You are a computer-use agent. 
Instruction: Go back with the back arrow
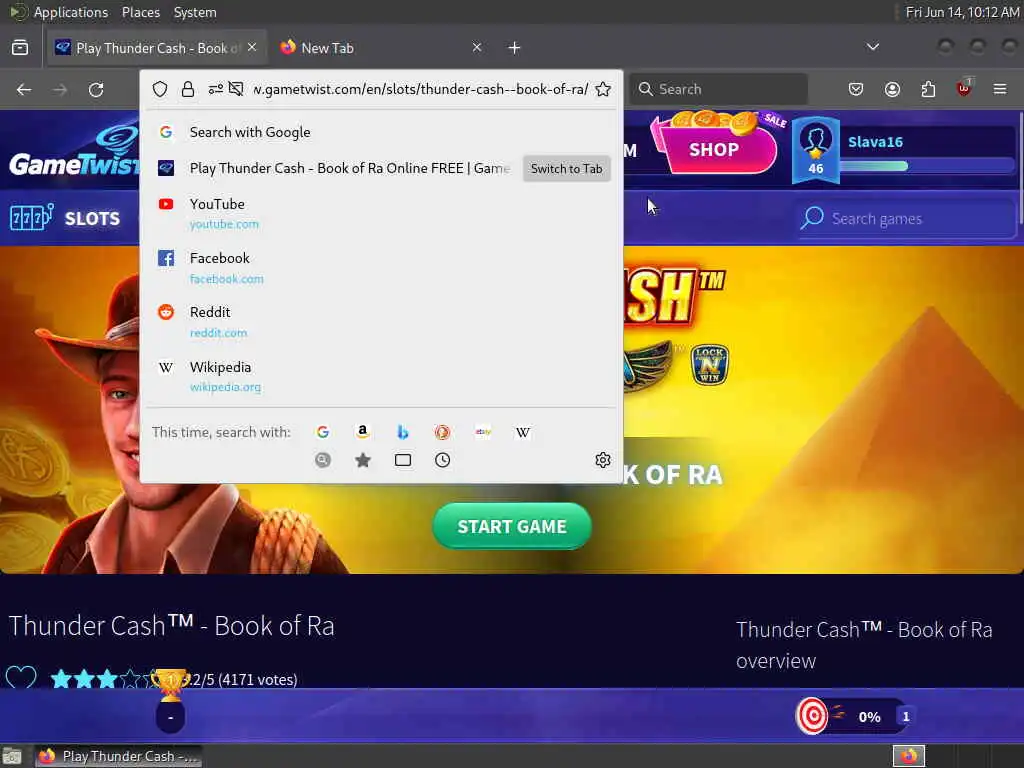(x=24, y=89)
